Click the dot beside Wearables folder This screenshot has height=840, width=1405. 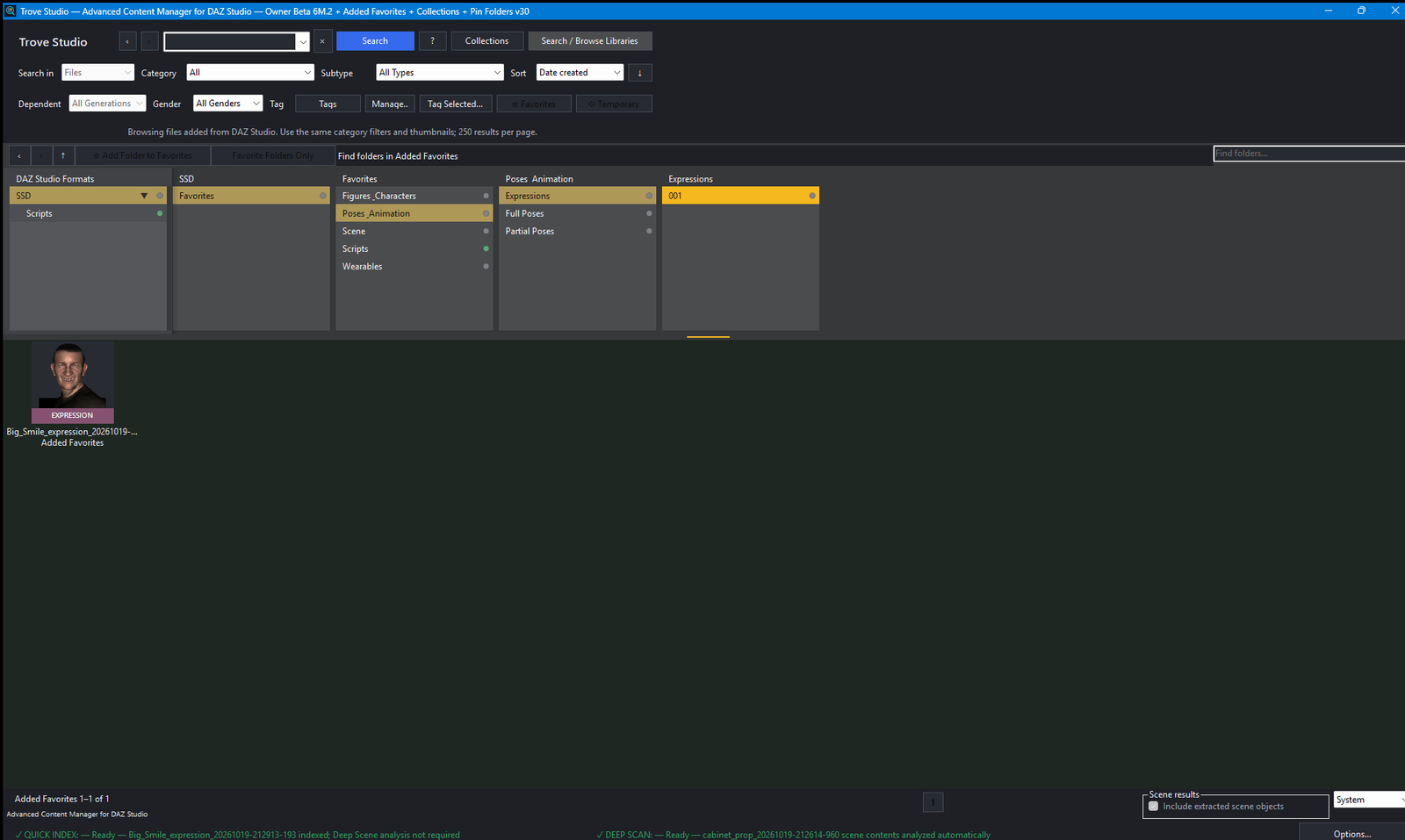(x=486, y=266)
